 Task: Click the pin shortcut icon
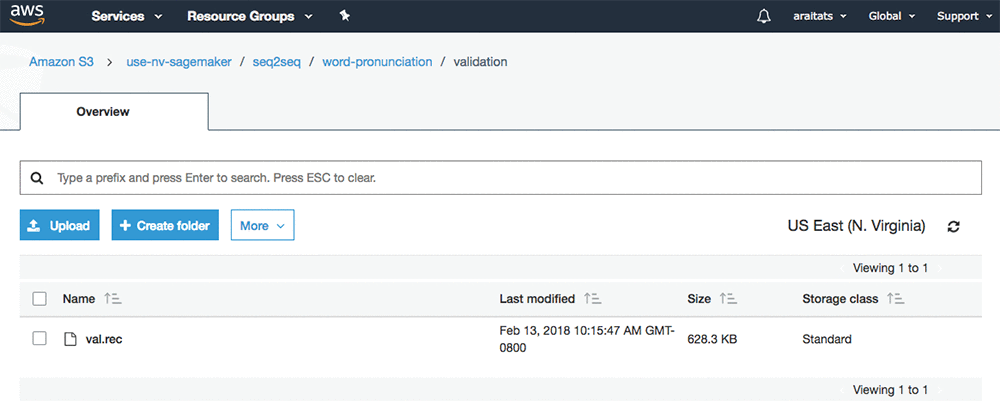[x=345, y=16]
